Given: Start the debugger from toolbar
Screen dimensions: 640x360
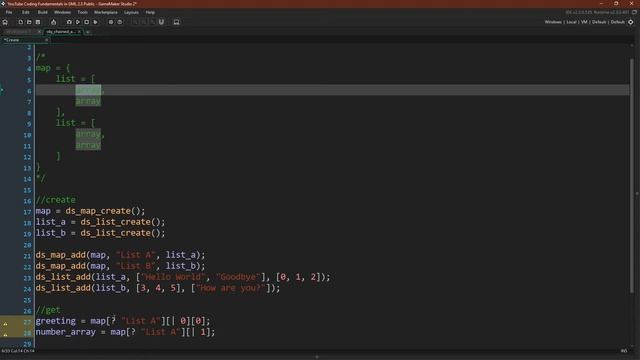Looking at the screenshot, I should [69, 22].
